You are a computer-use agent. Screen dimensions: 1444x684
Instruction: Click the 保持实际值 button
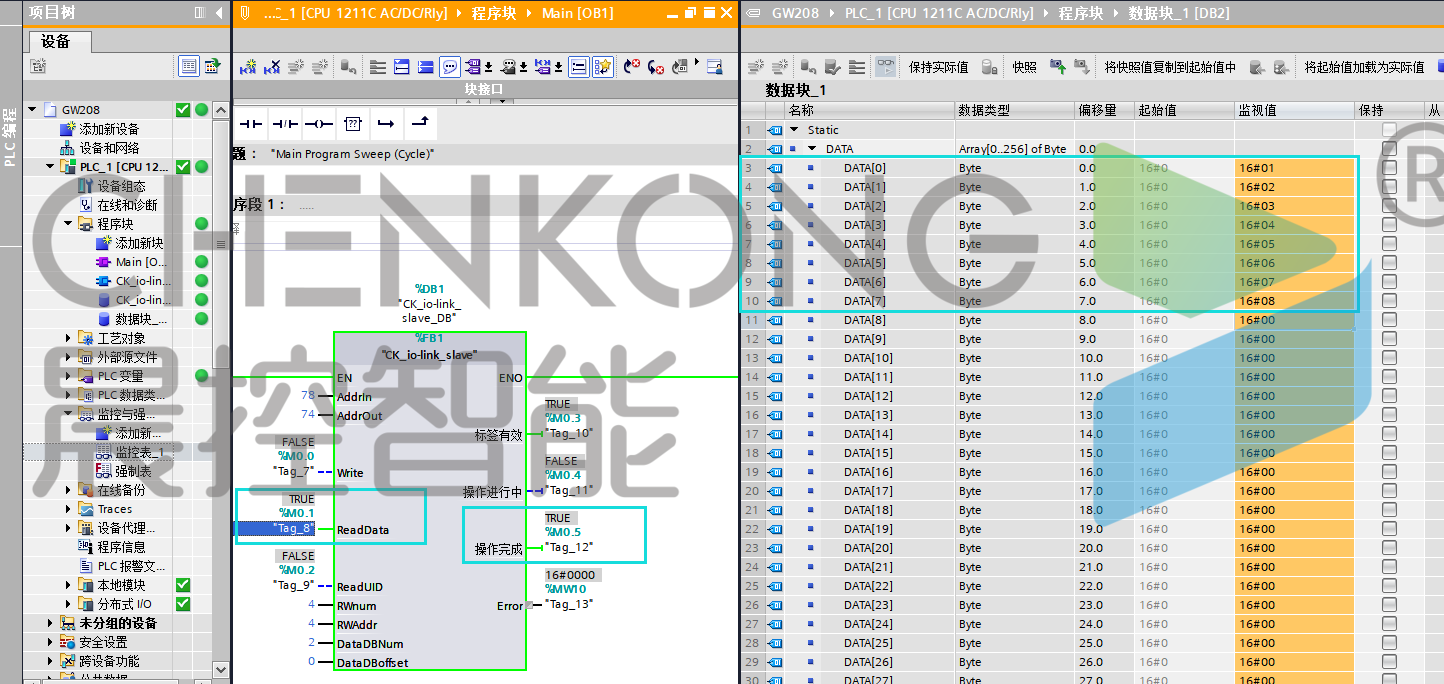click(x=937, y=67)
